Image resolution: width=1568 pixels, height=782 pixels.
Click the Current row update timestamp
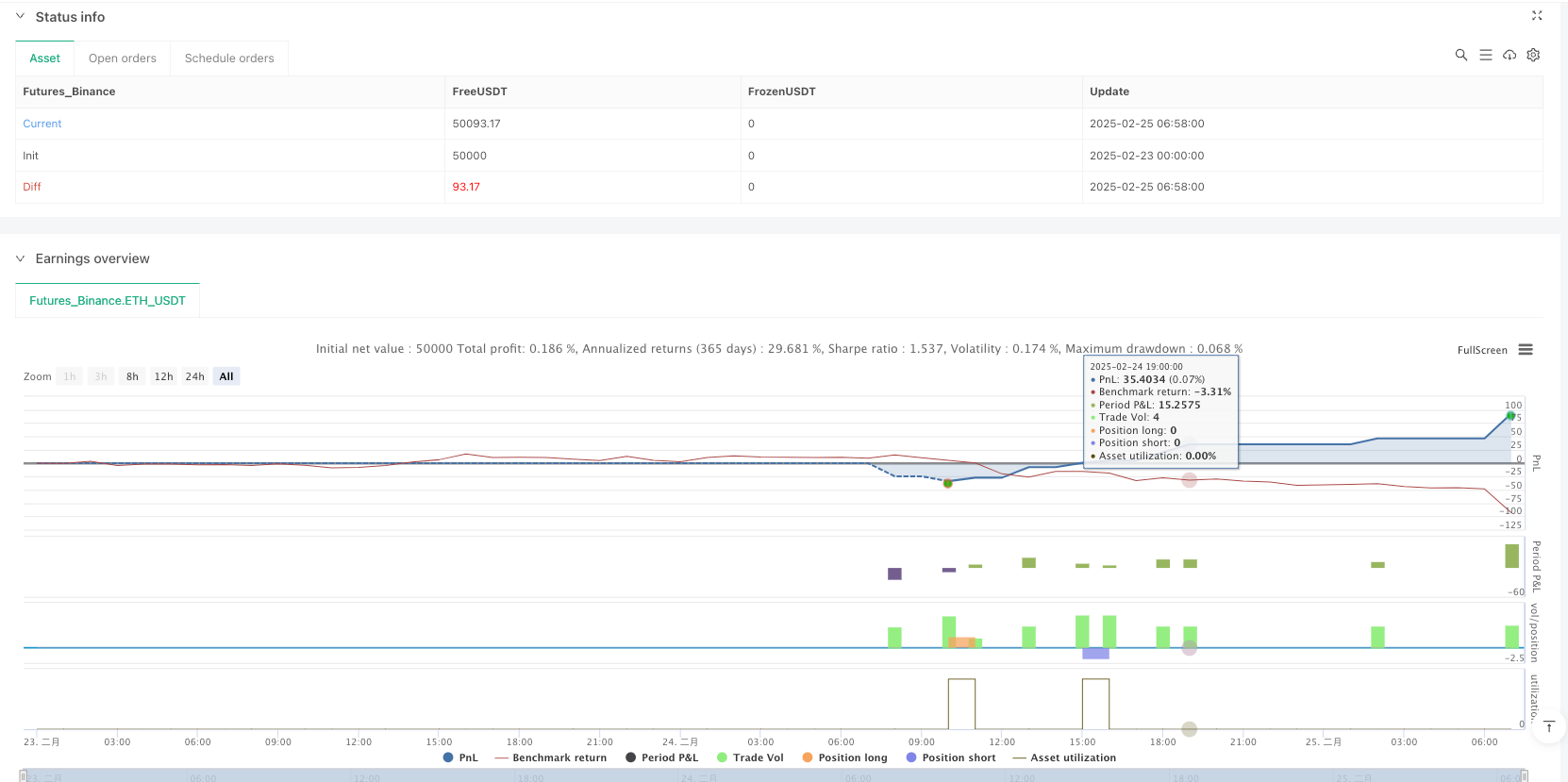[1147, 124]
